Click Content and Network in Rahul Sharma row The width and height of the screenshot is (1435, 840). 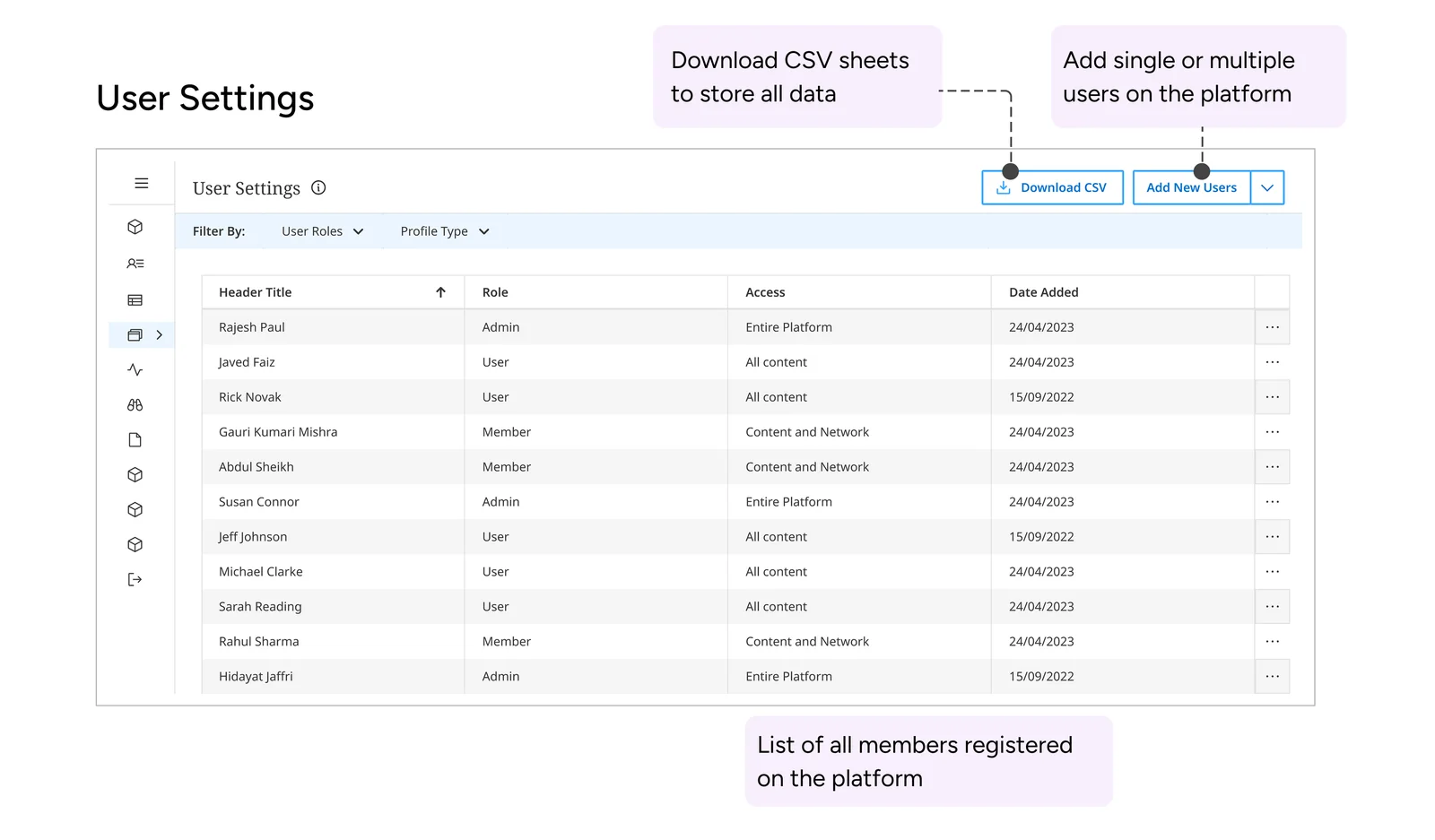click(807, 642)
